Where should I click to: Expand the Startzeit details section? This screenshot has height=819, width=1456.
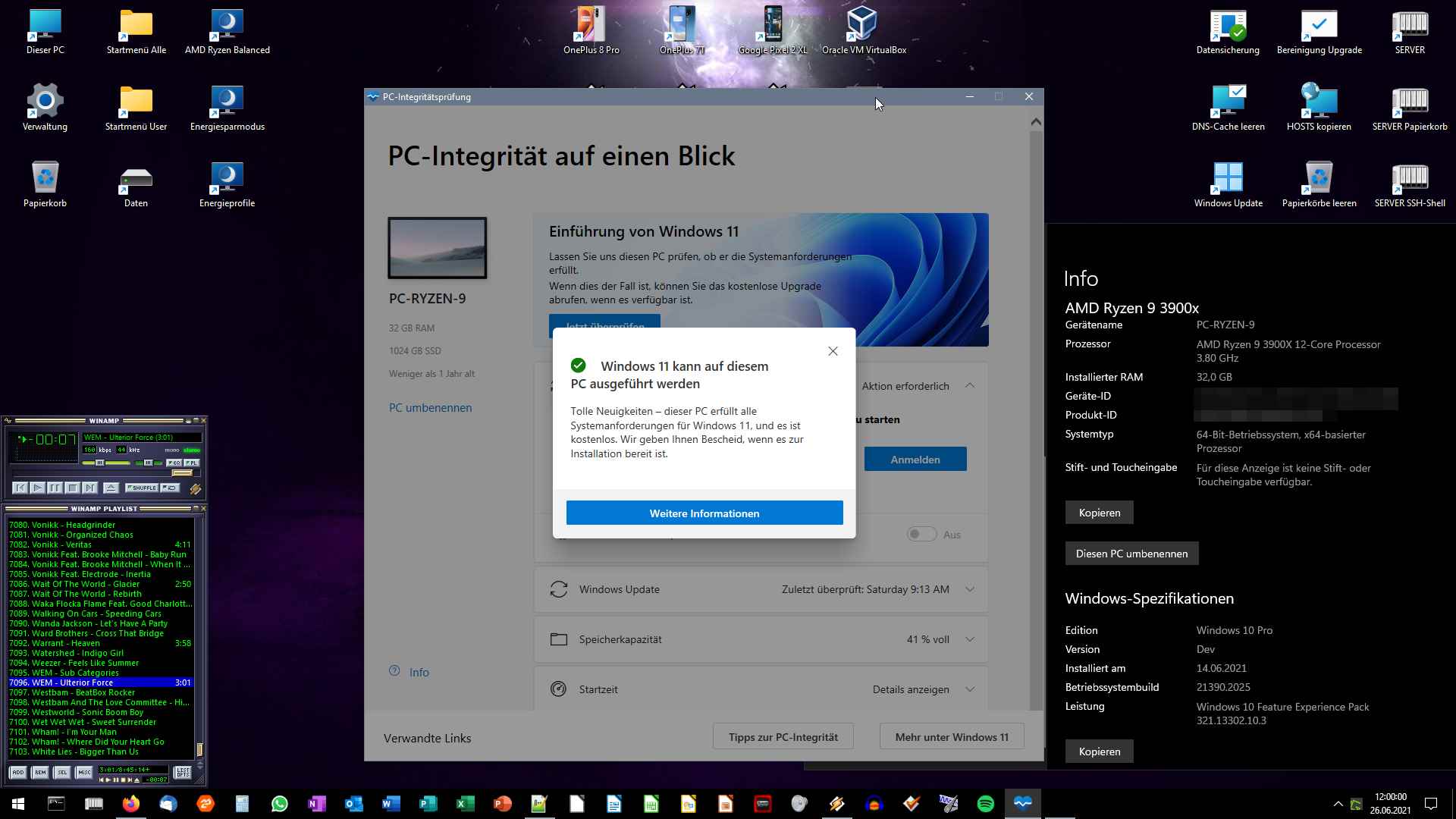(x=970, y=689)
